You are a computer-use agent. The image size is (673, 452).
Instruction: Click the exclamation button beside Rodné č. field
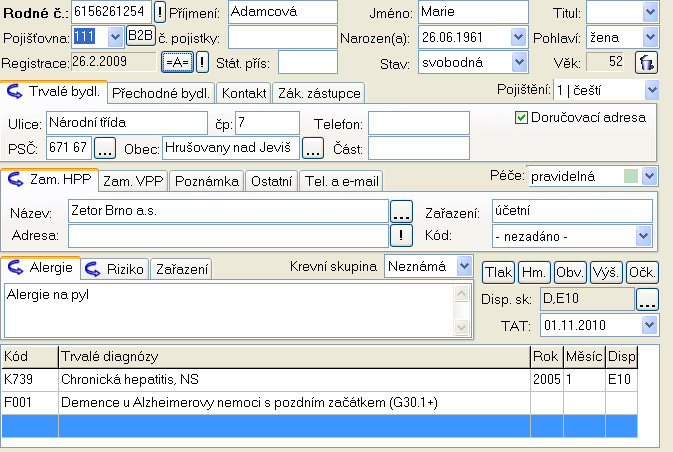[x=160, y=11]
